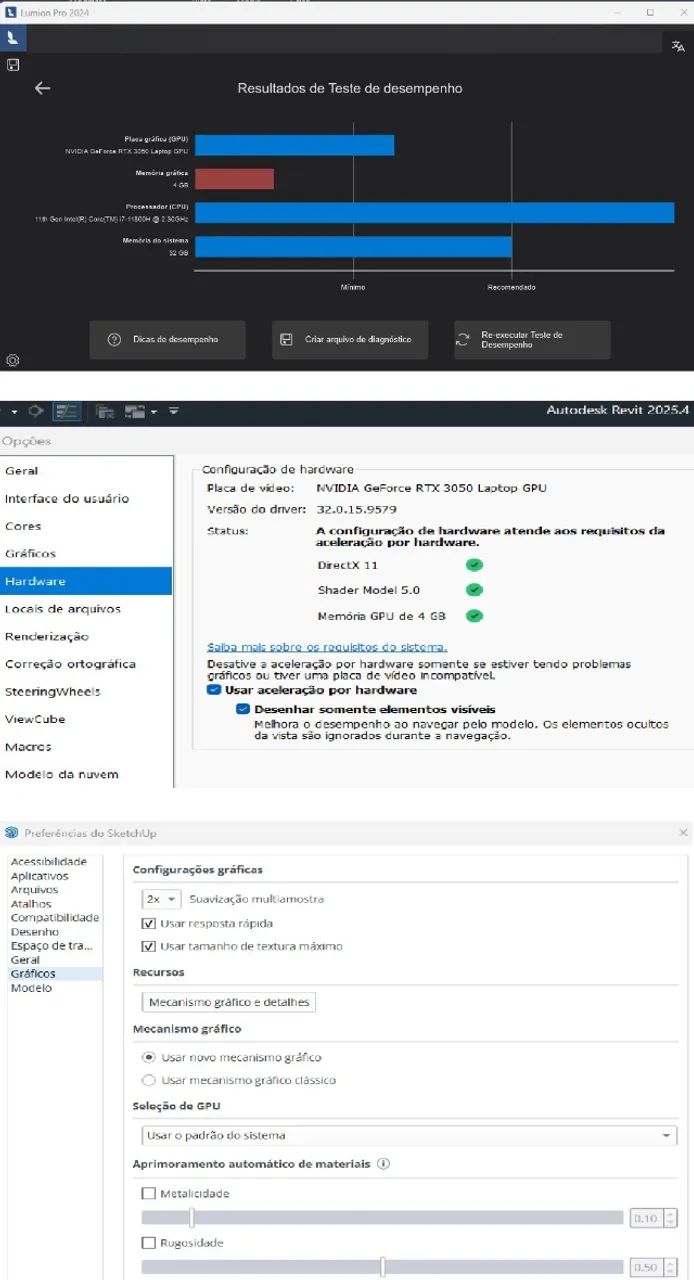Close the SketchUp preferences window
This screenshot has width=694, height=1280.
[x=683, y=832]
